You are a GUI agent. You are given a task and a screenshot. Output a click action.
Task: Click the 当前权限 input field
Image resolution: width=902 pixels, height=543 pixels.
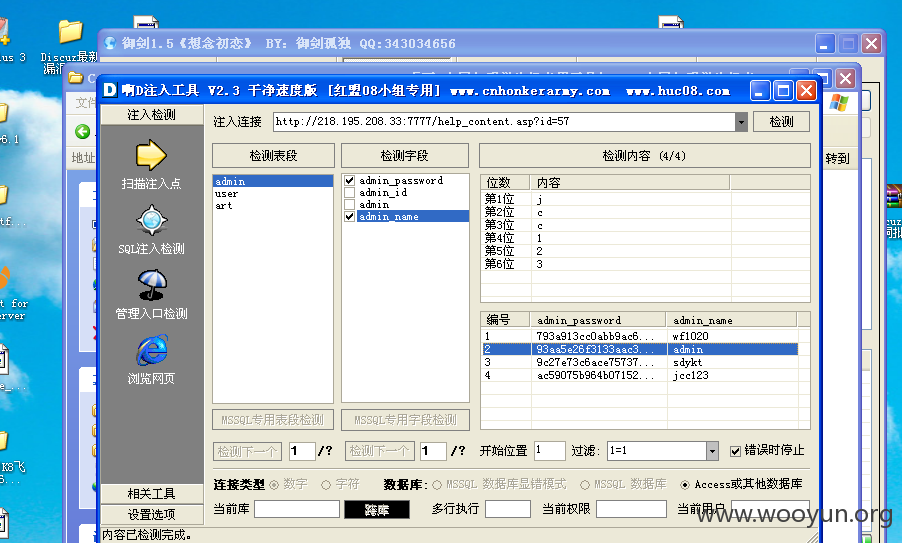[x=631, y=509]
